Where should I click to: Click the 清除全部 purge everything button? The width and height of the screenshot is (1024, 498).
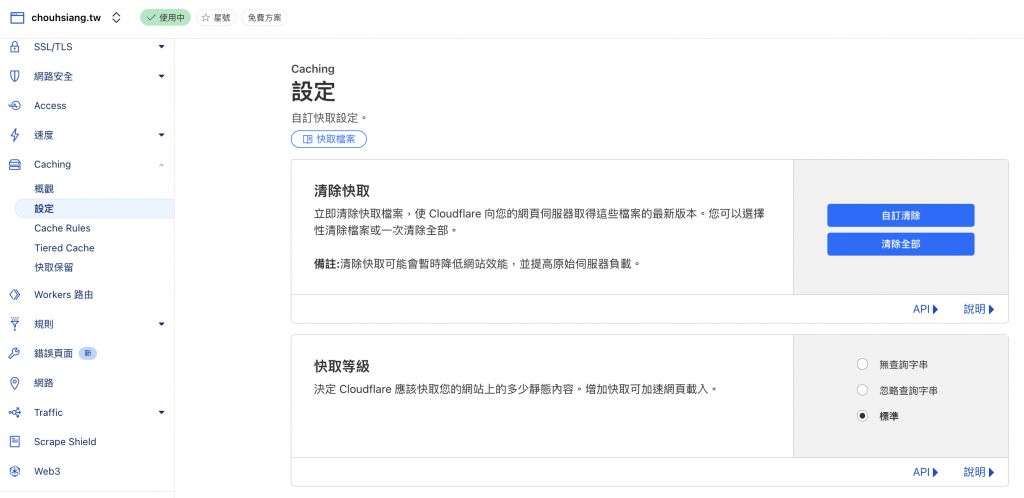901,244
